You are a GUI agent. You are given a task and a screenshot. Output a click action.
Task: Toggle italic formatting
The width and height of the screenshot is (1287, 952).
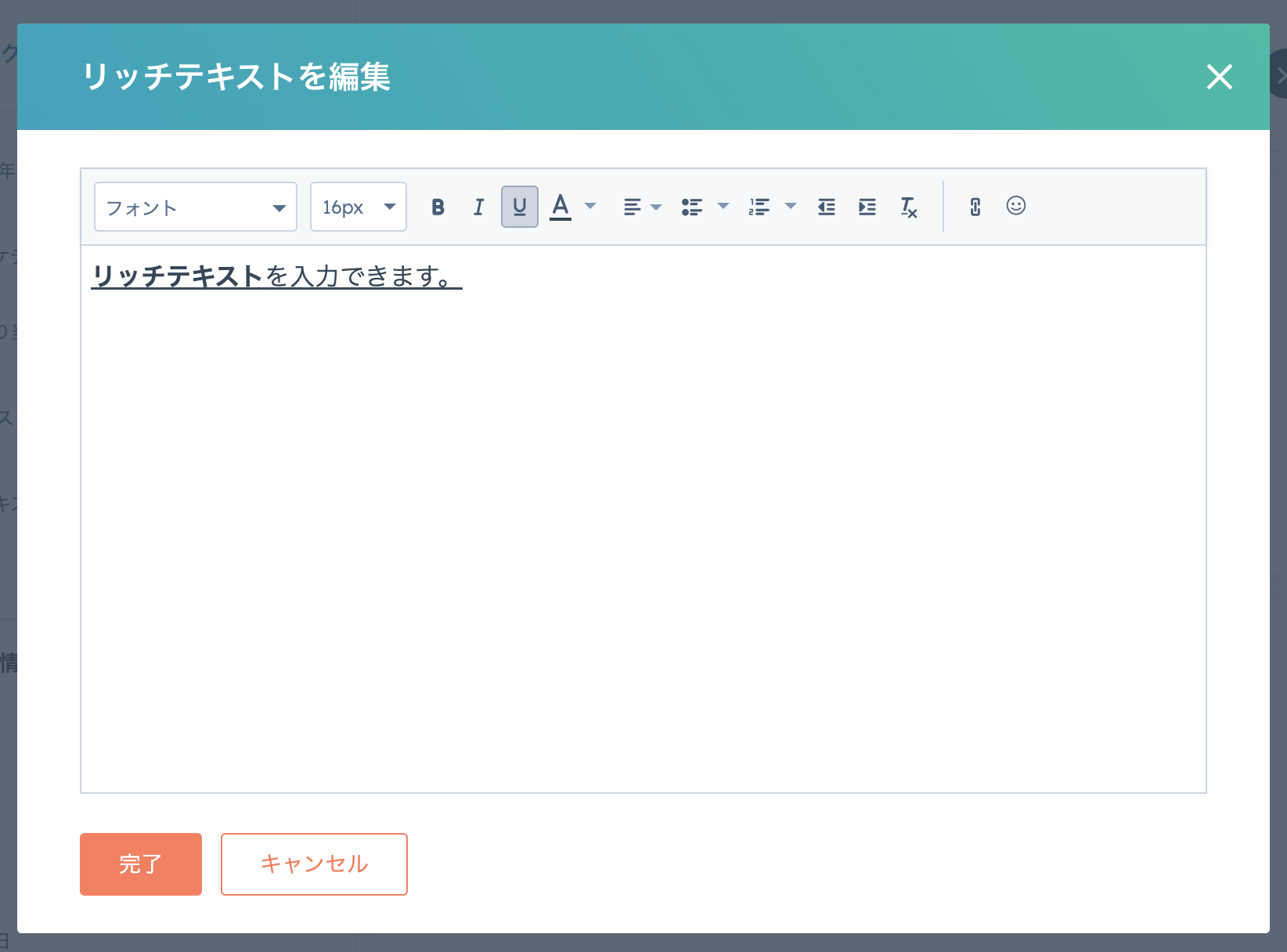pyautogui.click(x=478, y=207)
